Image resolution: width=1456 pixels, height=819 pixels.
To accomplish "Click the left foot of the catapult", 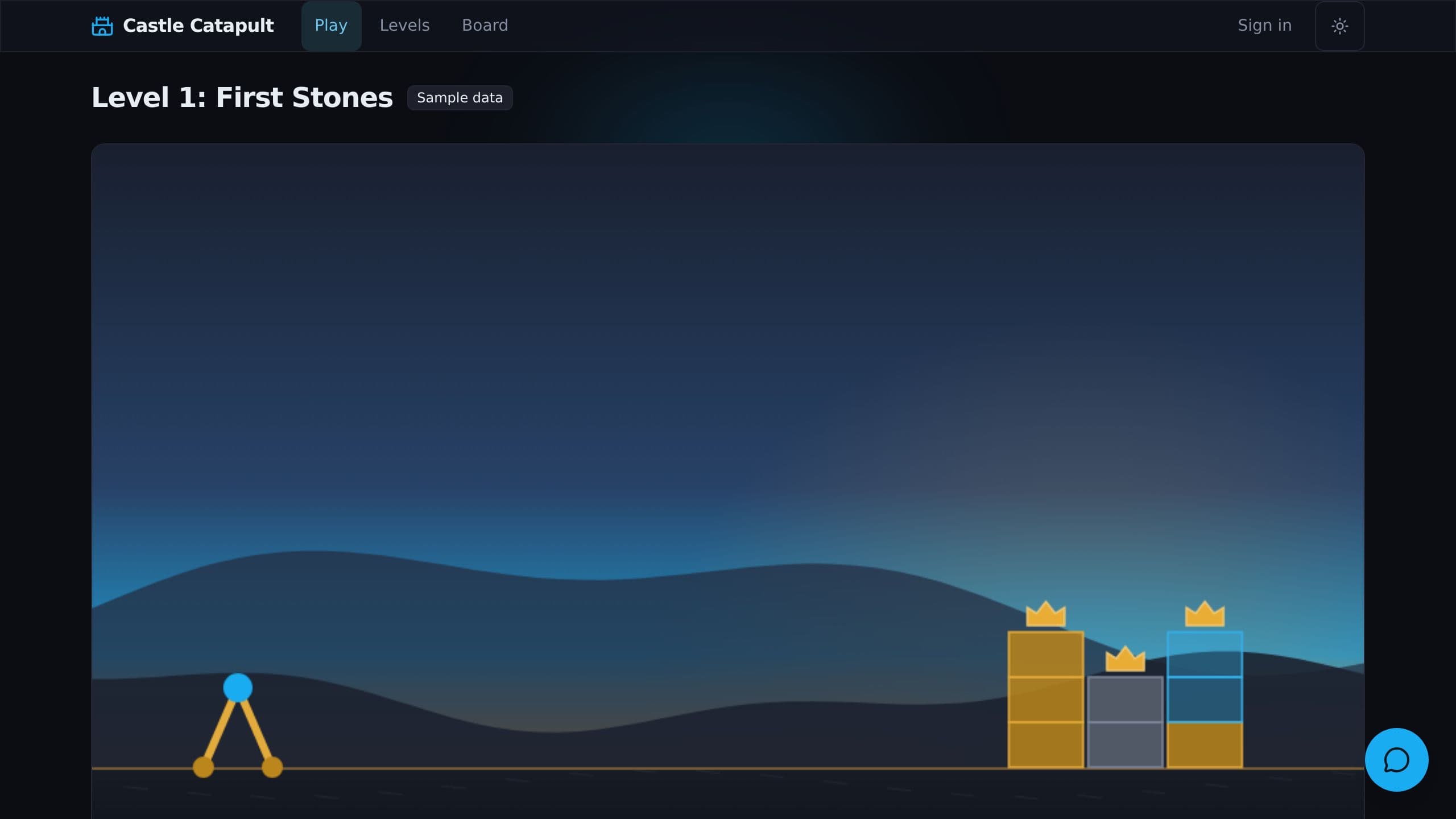I will pyautogui.click(x=204, y=767).
